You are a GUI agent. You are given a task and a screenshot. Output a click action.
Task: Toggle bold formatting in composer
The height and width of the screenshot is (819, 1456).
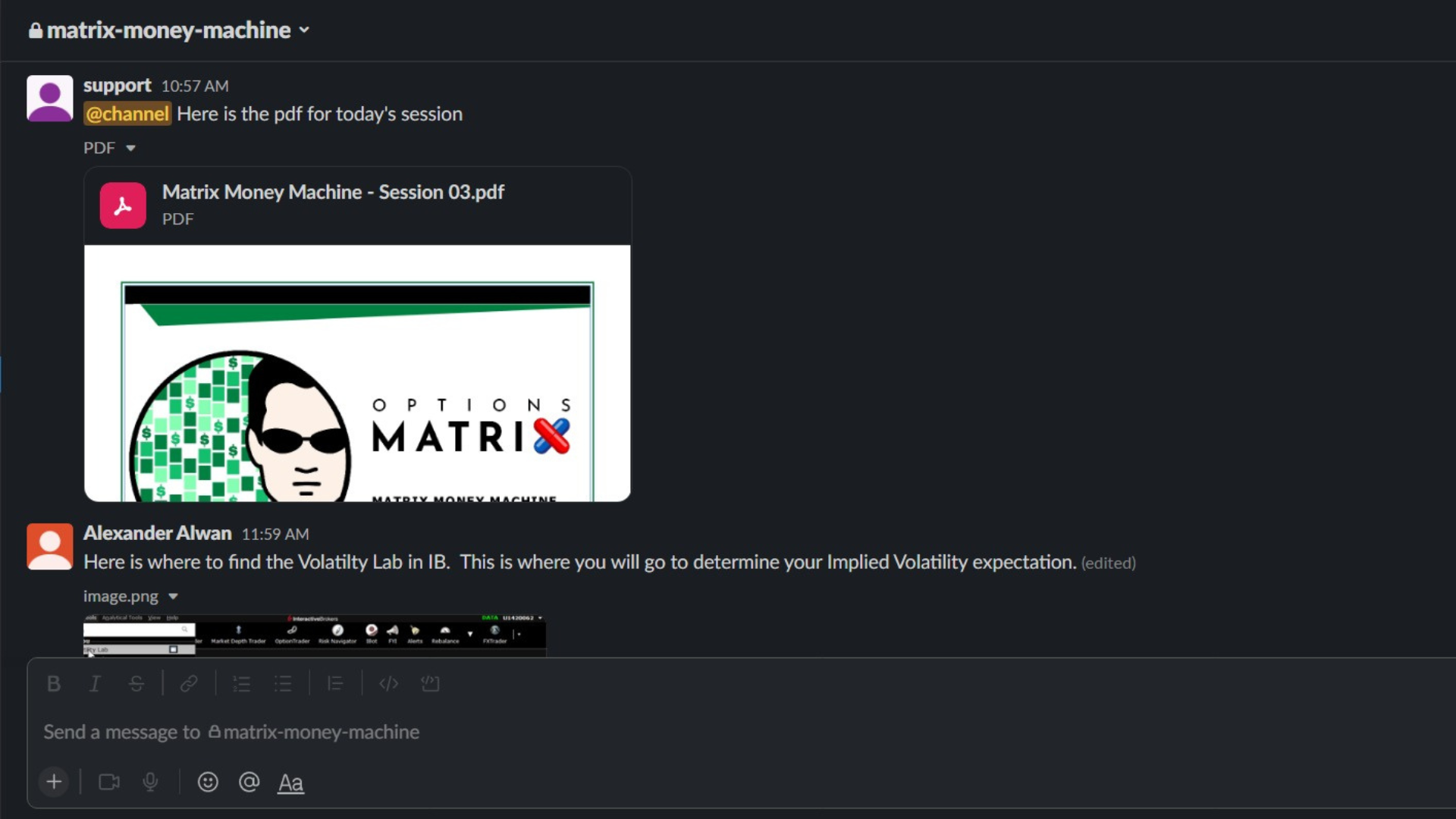(53, 684)
